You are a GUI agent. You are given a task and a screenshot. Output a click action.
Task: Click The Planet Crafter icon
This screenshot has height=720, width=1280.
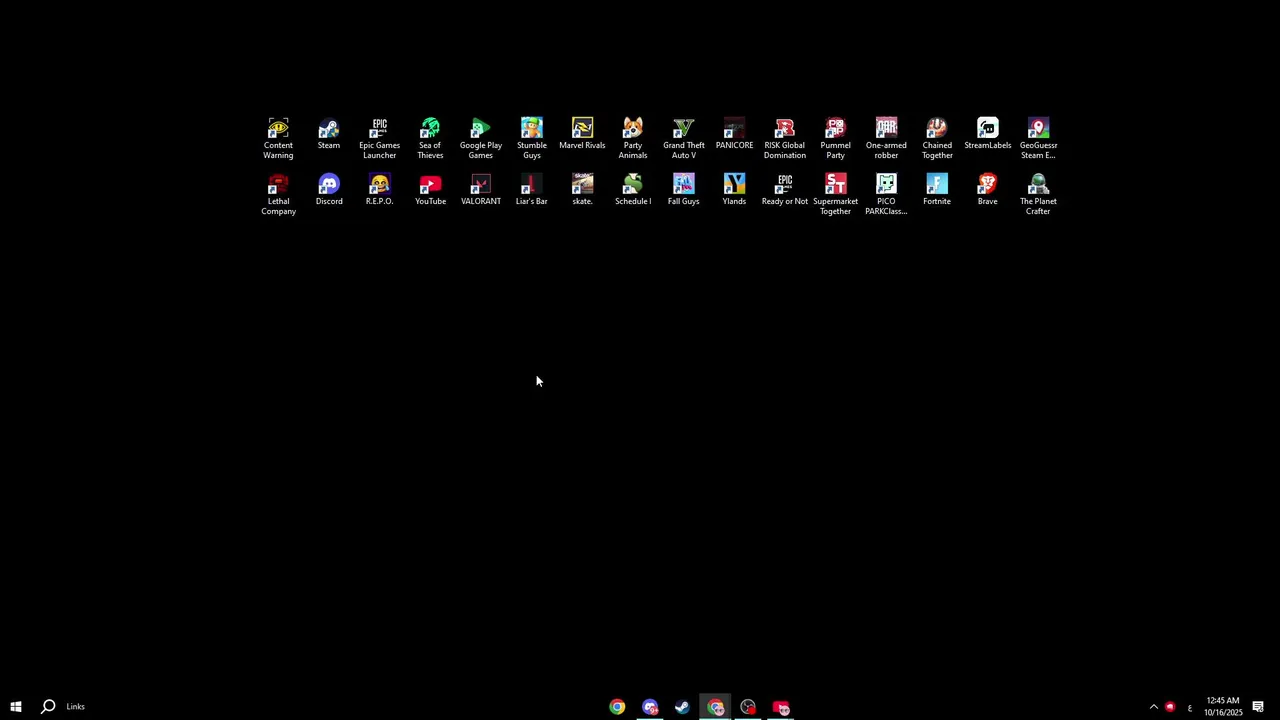coord(1038,194)
